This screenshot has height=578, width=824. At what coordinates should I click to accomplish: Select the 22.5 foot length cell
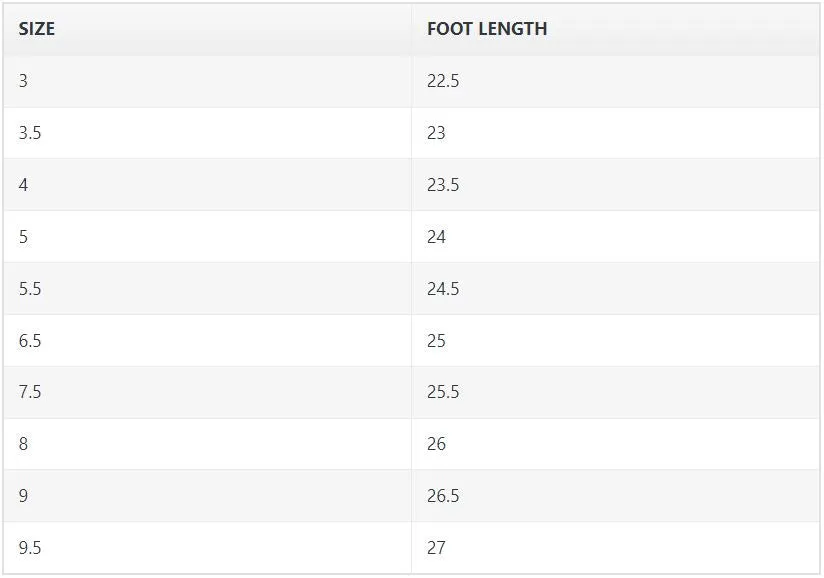tap(615, 81)
